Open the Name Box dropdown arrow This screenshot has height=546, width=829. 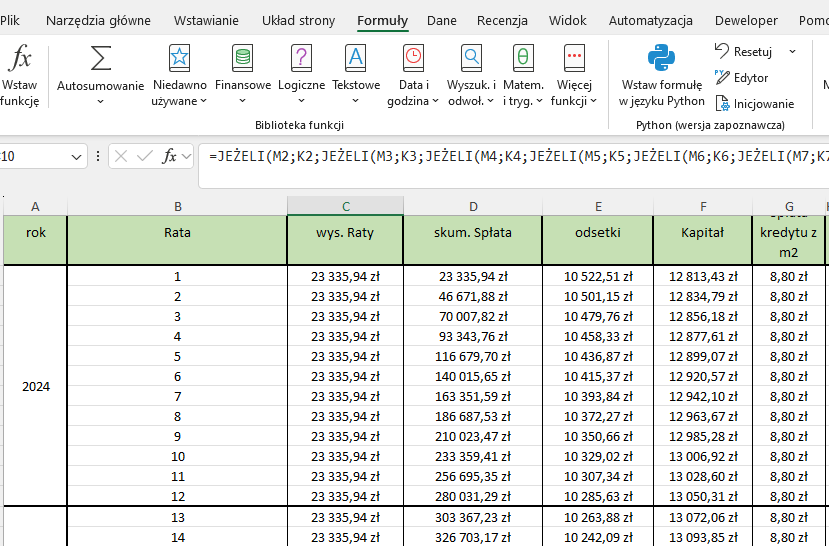[x=76, y=157]
